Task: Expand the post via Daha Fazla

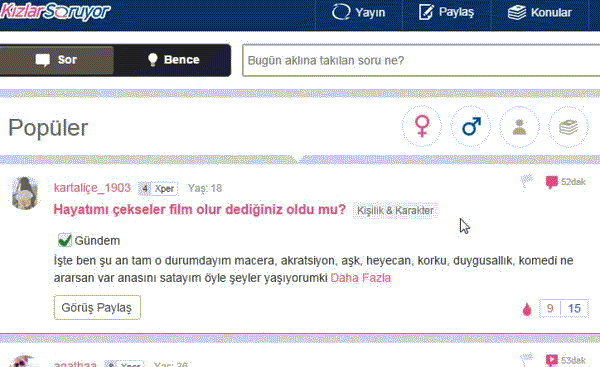Action: pyautogui.click(x=361, y=278)
